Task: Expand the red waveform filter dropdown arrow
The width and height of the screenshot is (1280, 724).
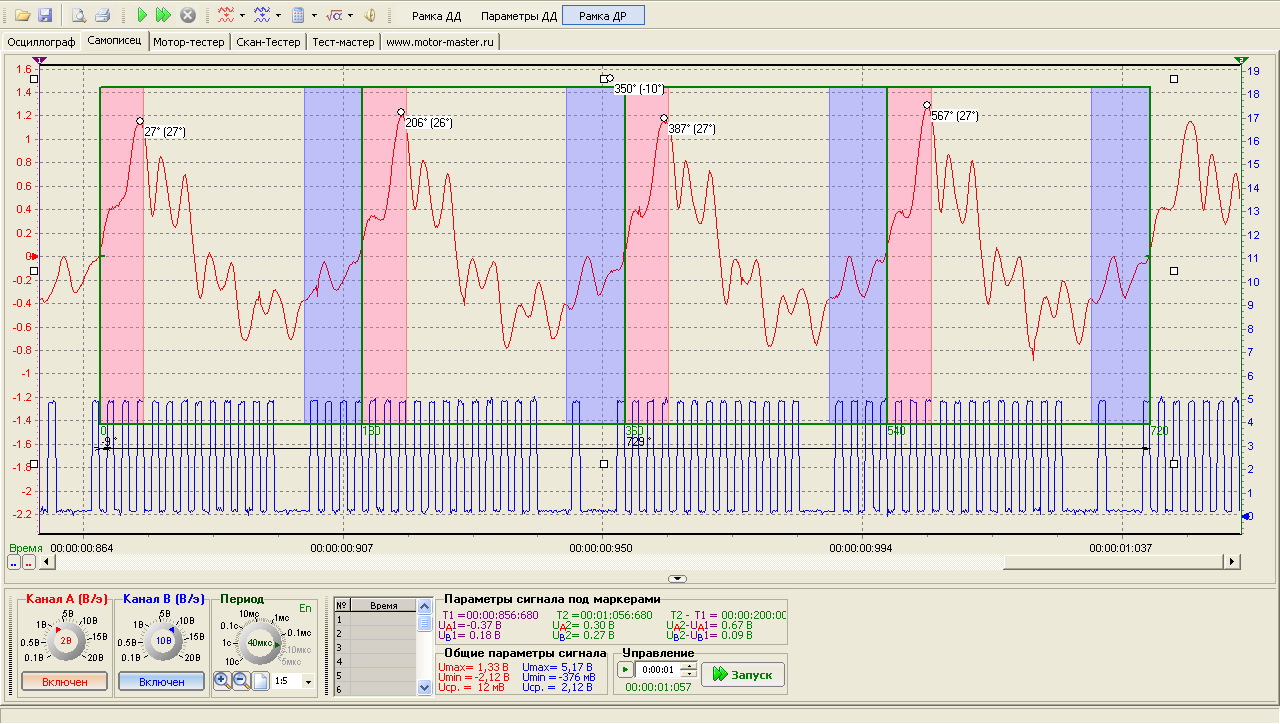Action: (242, 16)
